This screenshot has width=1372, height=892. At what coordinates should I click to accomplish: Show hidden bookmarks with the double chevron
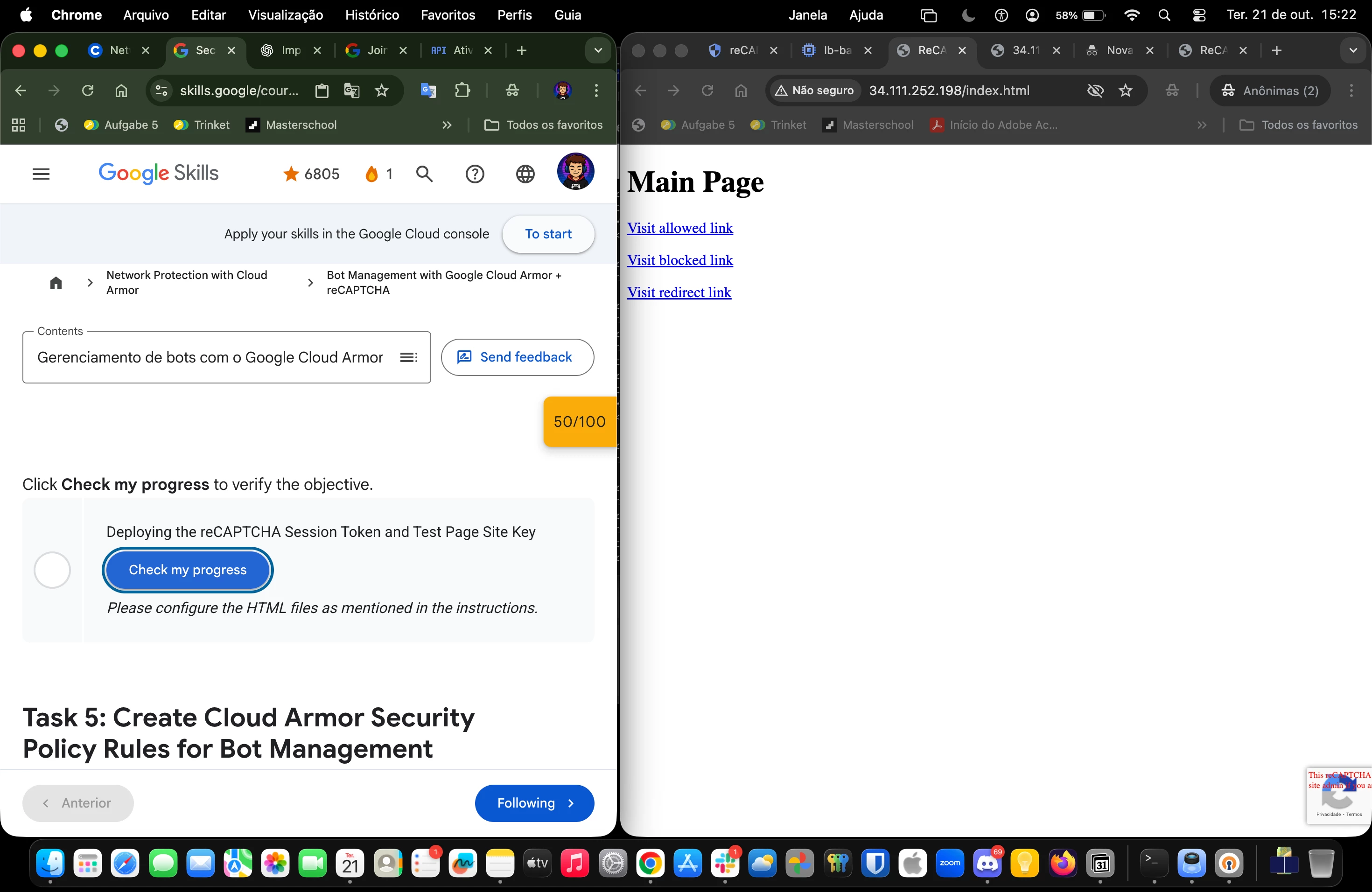click(x=447, y=125)
